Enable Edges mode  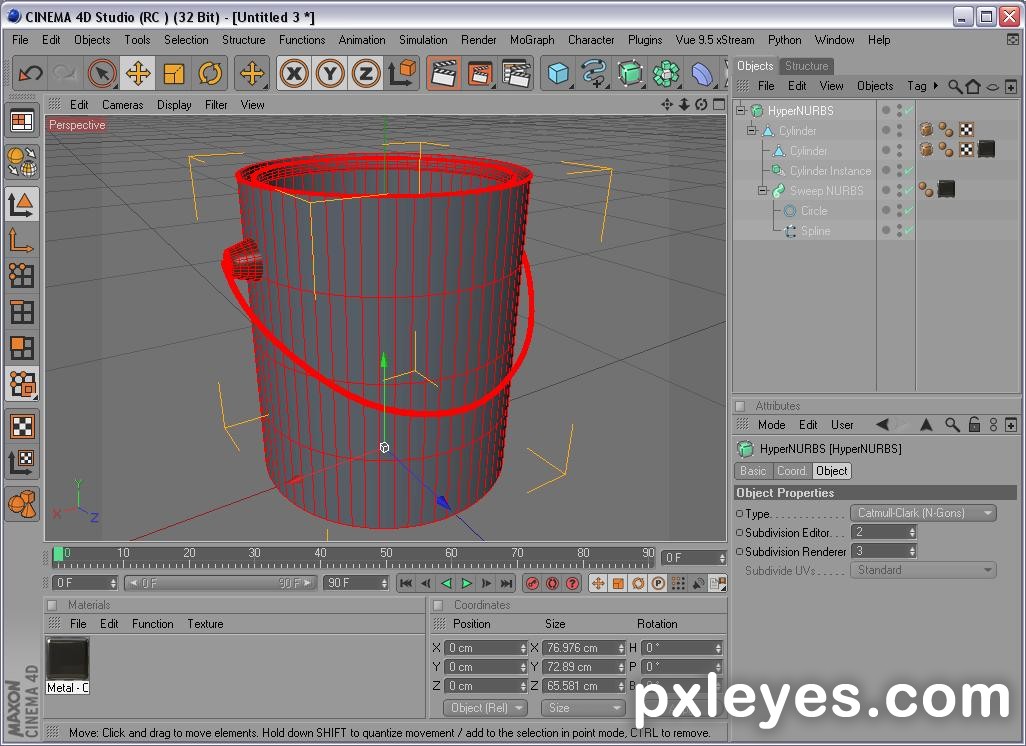coord(22,312)
